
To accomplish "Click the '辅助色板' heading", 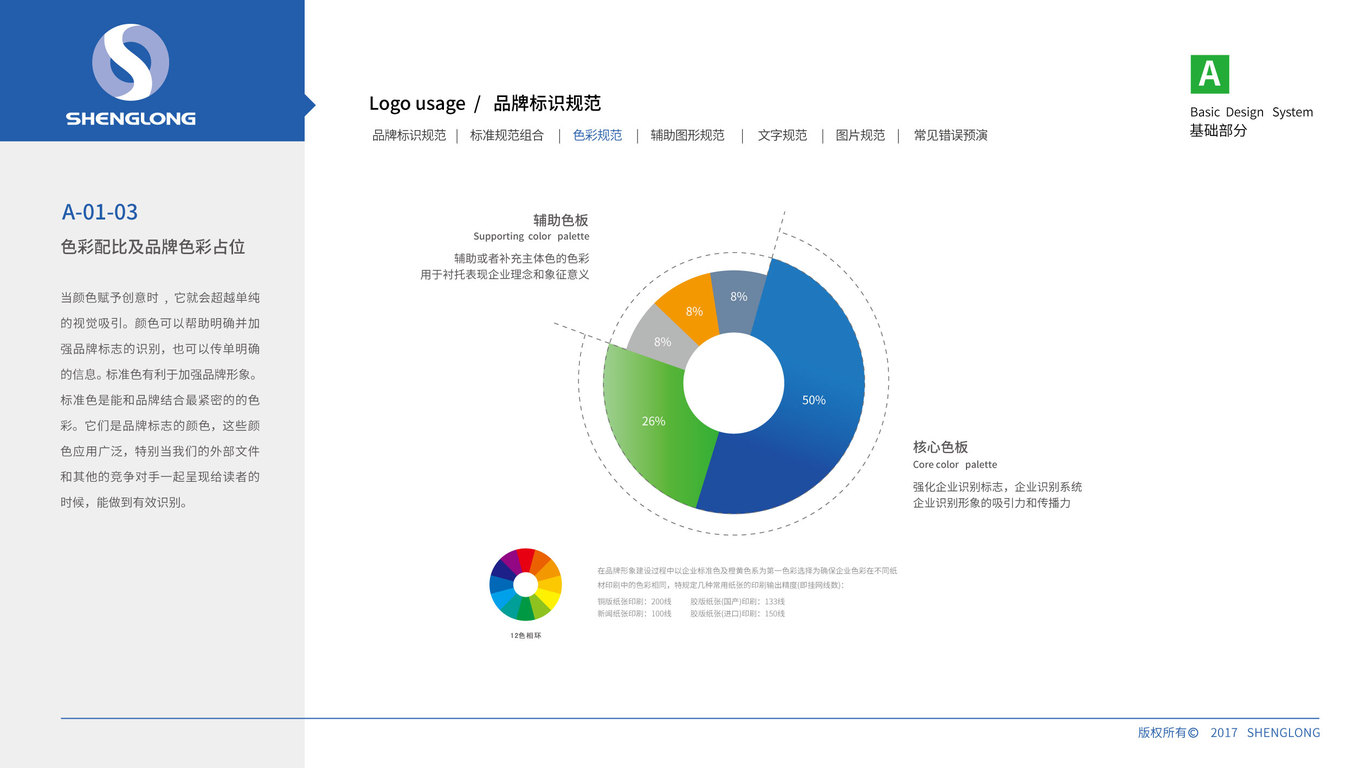I will tap(561, 220).
